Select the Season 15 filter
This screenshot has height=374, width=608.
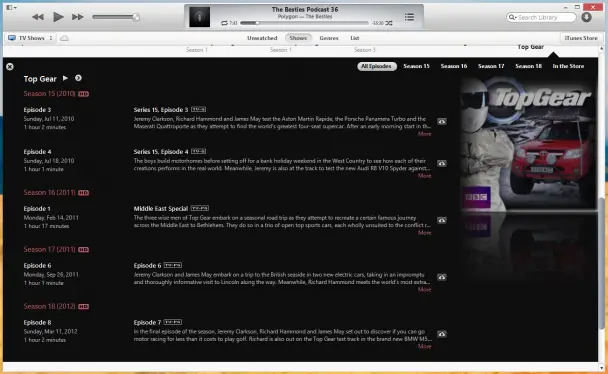[x=416, y=66]
